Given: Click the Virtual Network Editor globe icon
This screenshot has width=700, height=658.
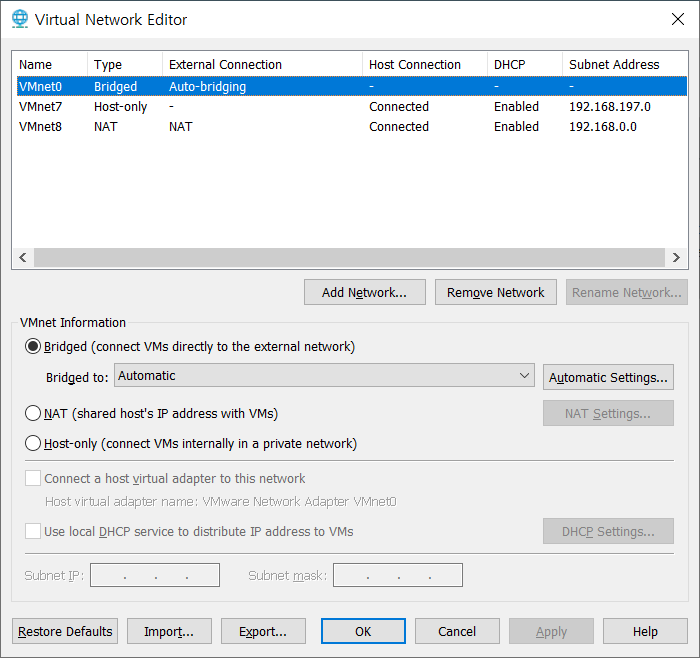Looking at the screenshot, I should tap(20, 19).
